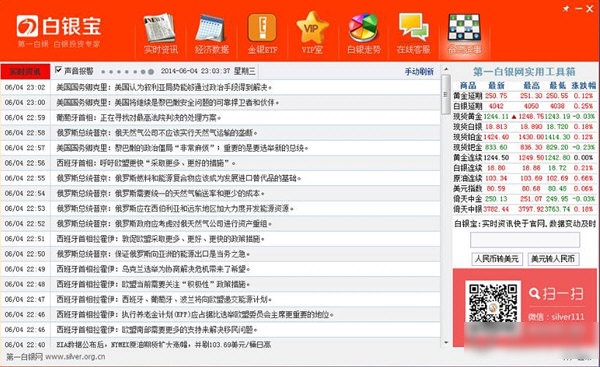Screen dimensions: 600x367
Task: Minimize the 白银宝 window
Action: 579,8
